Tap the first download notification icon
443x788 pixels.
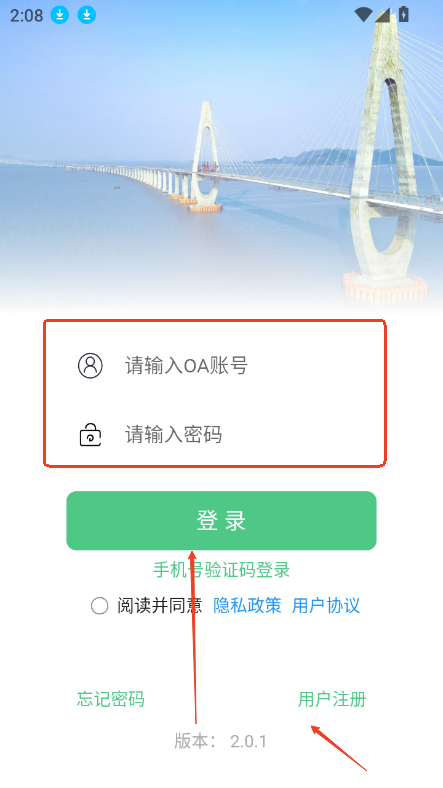[x=59, y=15]
